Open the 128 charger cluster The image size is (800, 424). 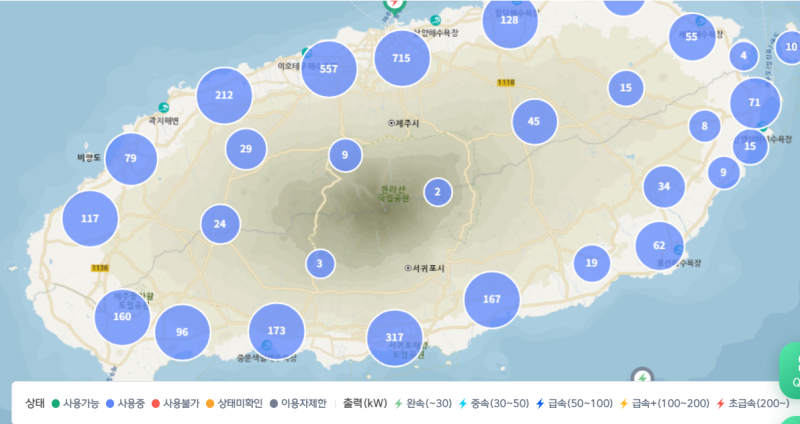click(509, 20)
